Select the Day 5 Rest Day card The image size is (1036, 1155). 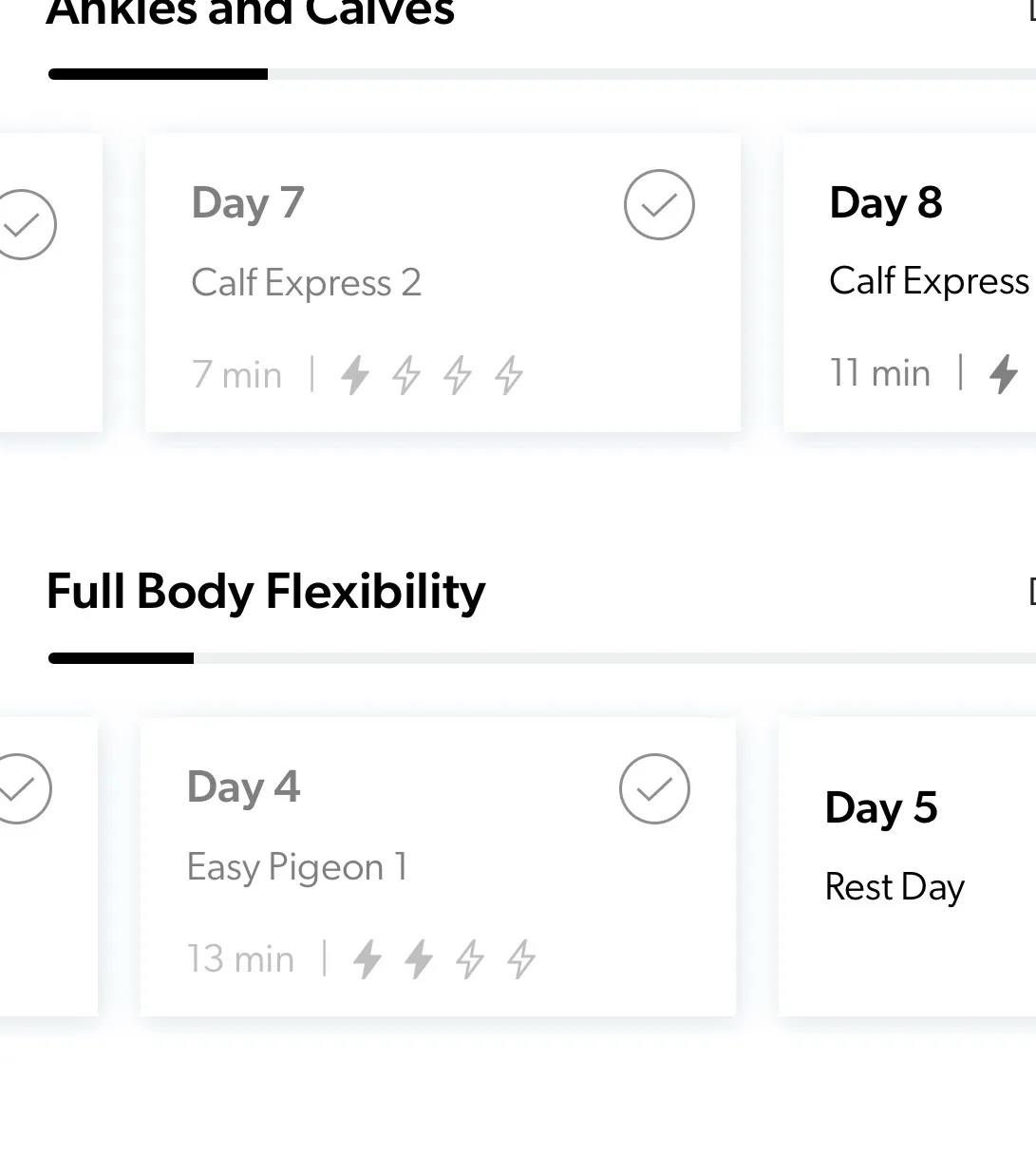click(907, 866)
